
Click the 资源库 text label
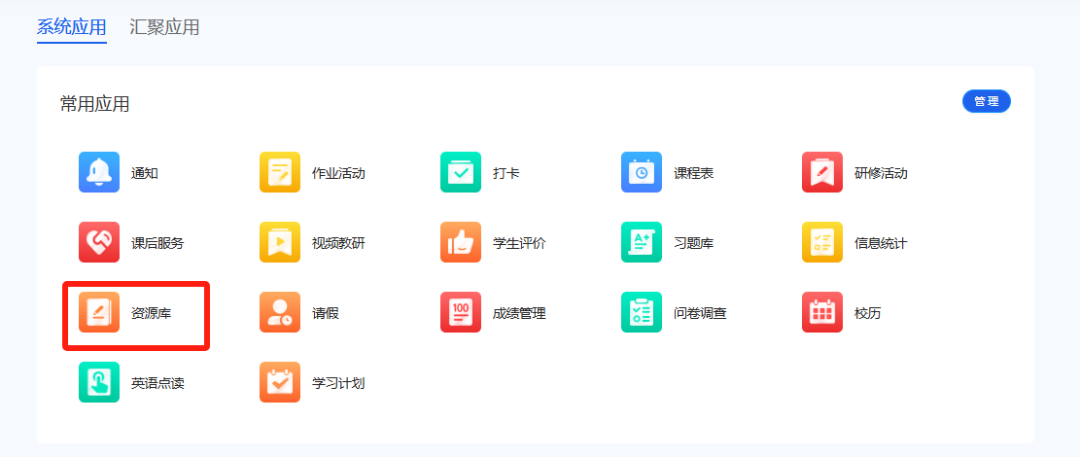152,314
